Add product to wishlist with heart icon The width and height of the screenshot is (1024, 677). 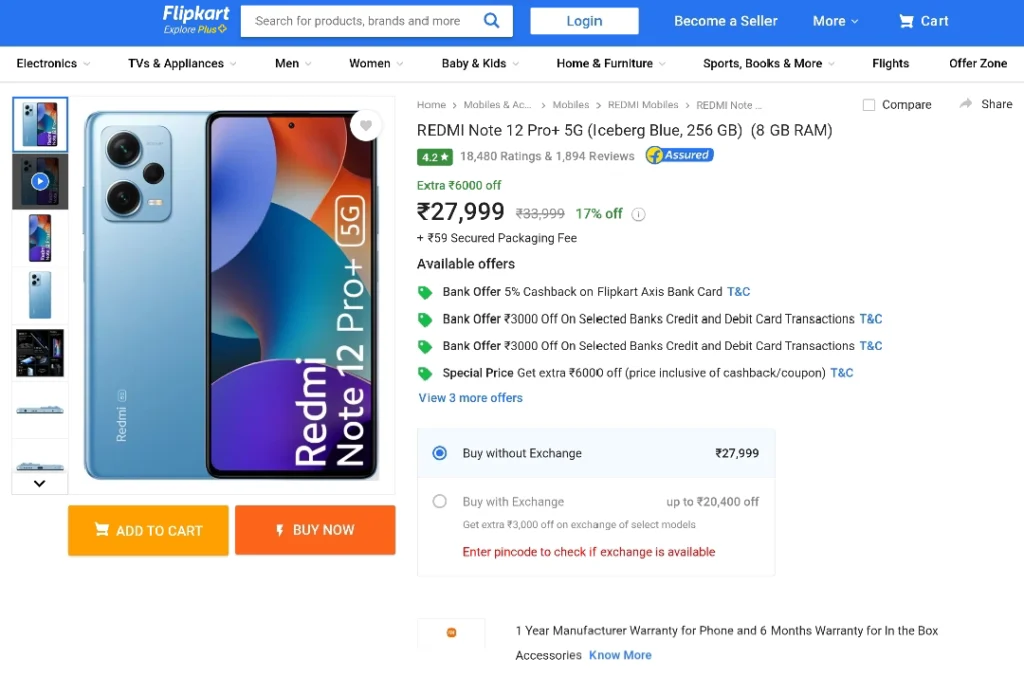(366, 125)
